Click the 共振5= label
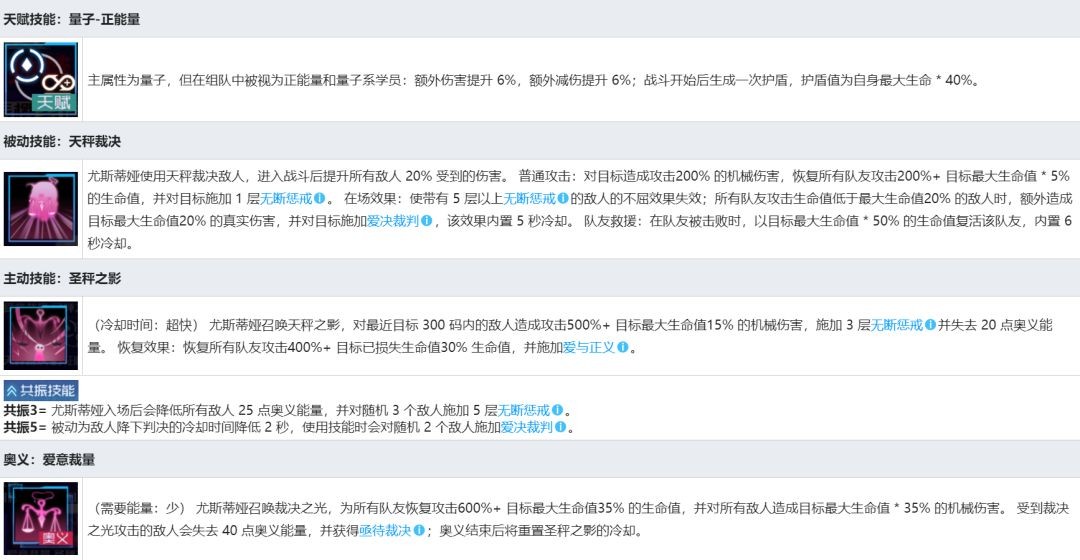This screenshot has height=560, width=1080. click(25, 427)
